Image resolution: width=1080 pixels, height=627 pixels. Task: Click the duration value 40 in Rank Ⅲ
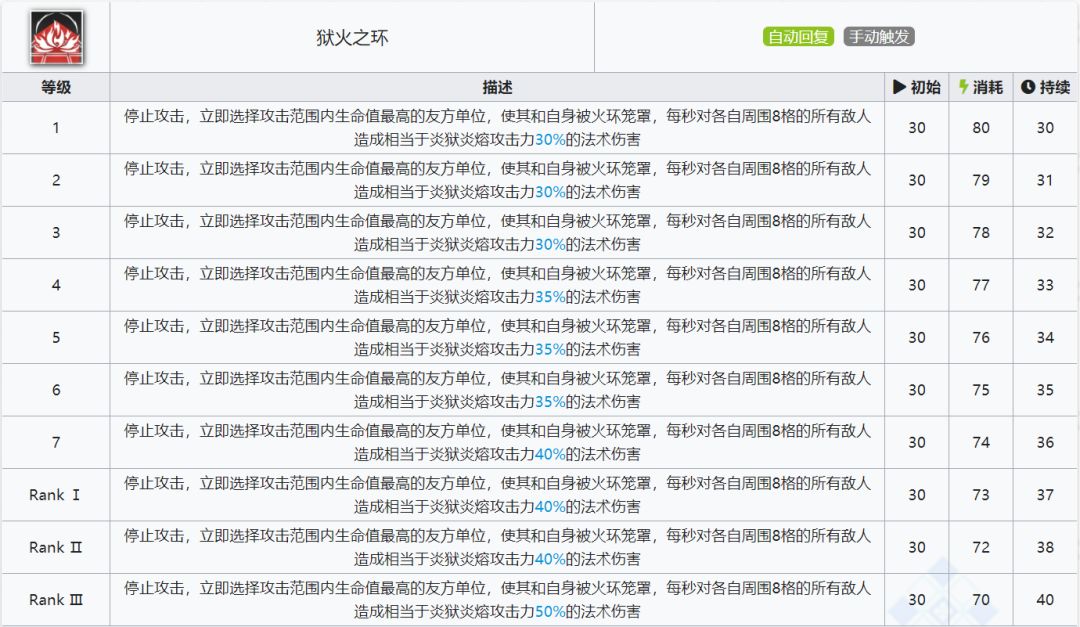click(x=1045, y=600)
